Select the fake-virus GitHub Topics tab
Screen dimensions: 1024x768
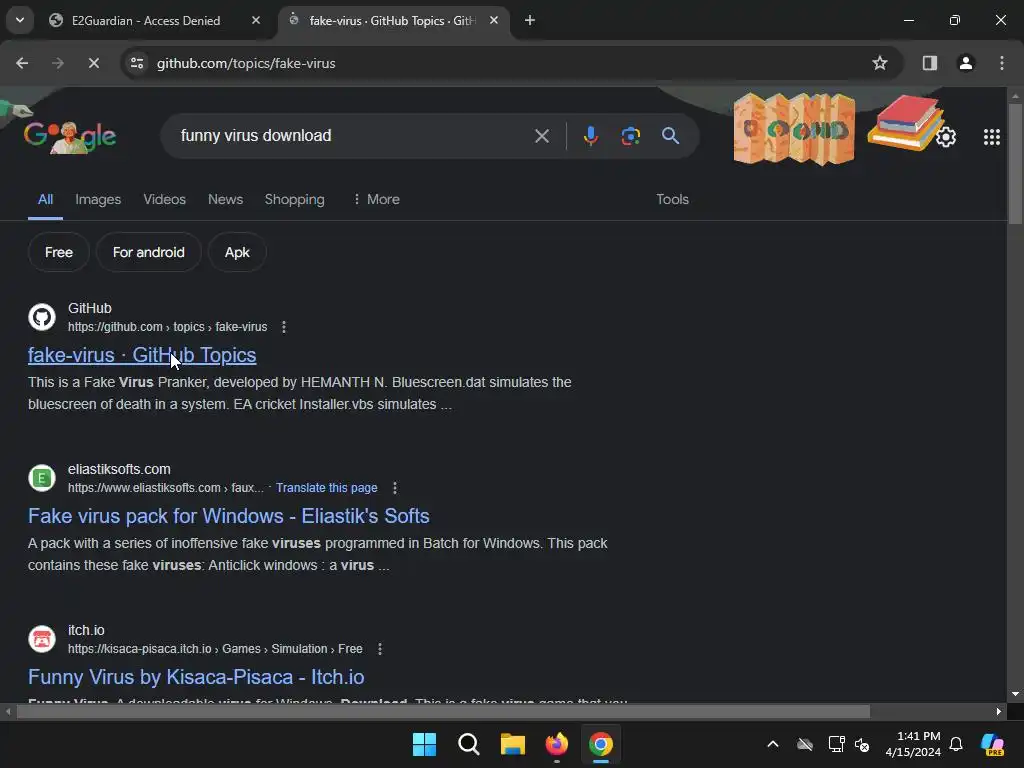coord(392,20)
